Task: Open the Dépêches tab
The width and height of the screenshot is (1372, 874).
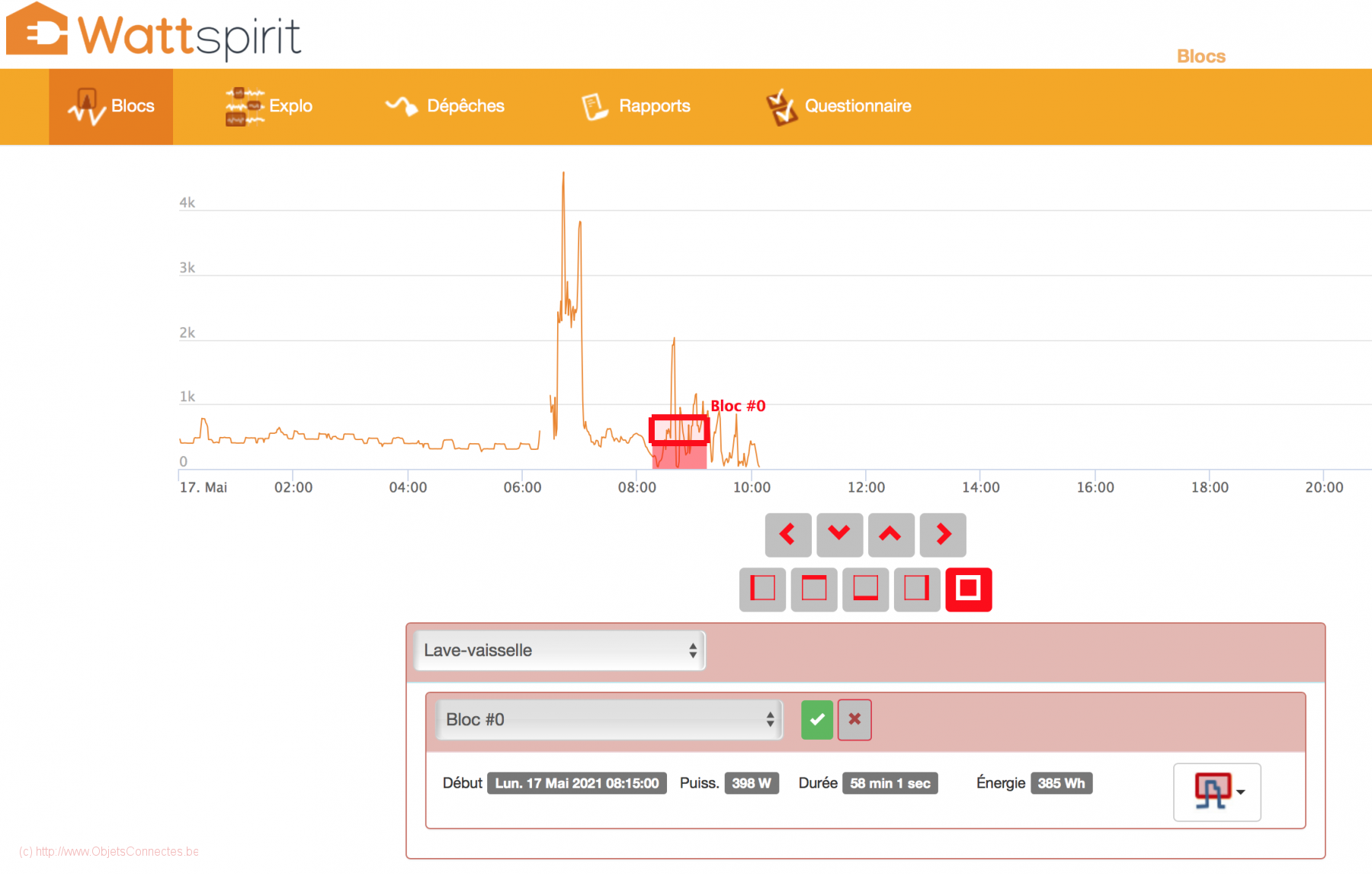Action: click(x=445, y=107)
